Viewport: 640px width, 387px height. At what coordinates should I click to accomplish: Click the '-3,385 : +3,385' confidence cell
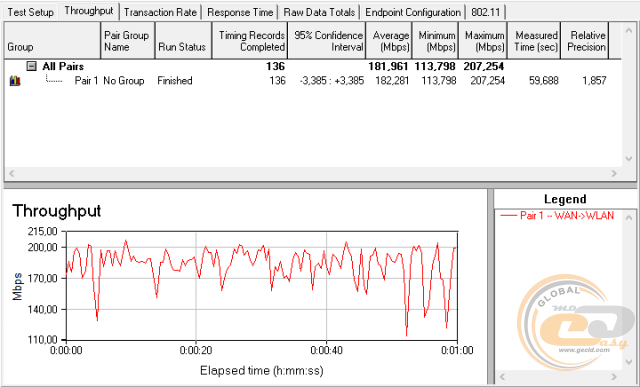[331, 81]
